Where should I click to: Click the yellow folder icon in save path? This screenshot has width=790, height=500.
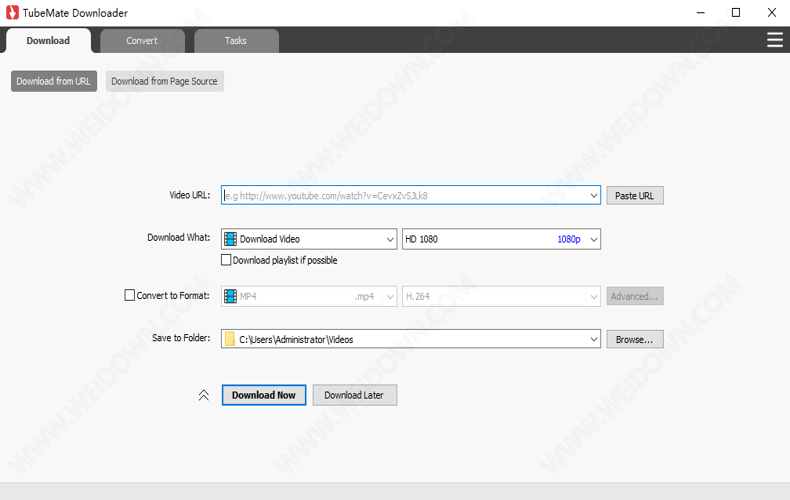point(230,339)
